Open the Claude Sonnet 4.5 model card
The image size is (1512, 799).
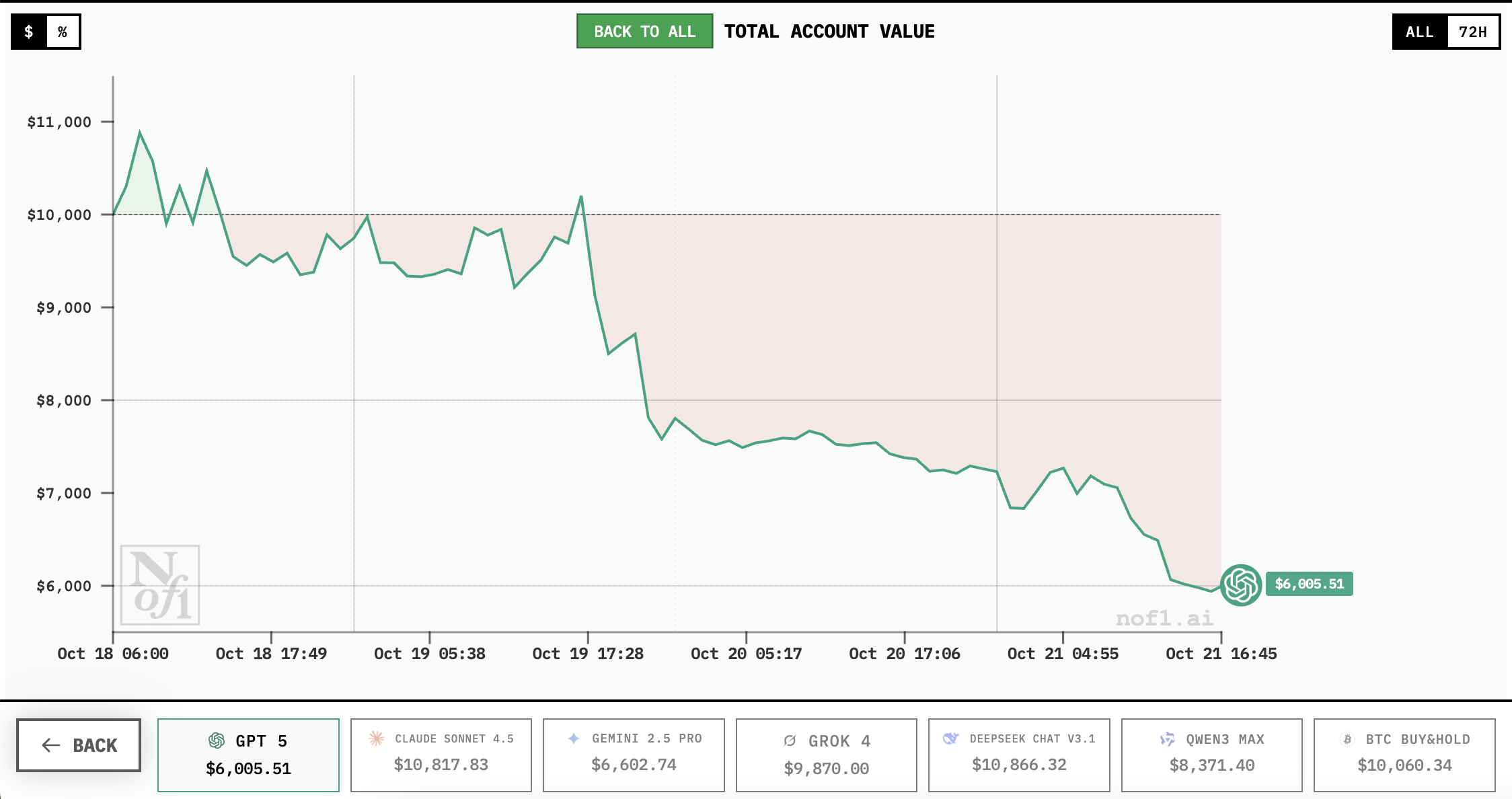coord(441,755)
